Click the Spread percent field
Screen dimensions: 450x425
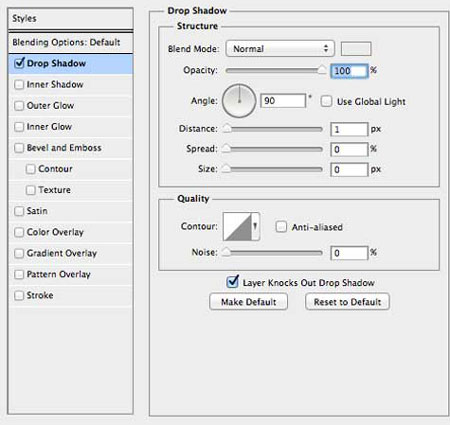[349, 149]
